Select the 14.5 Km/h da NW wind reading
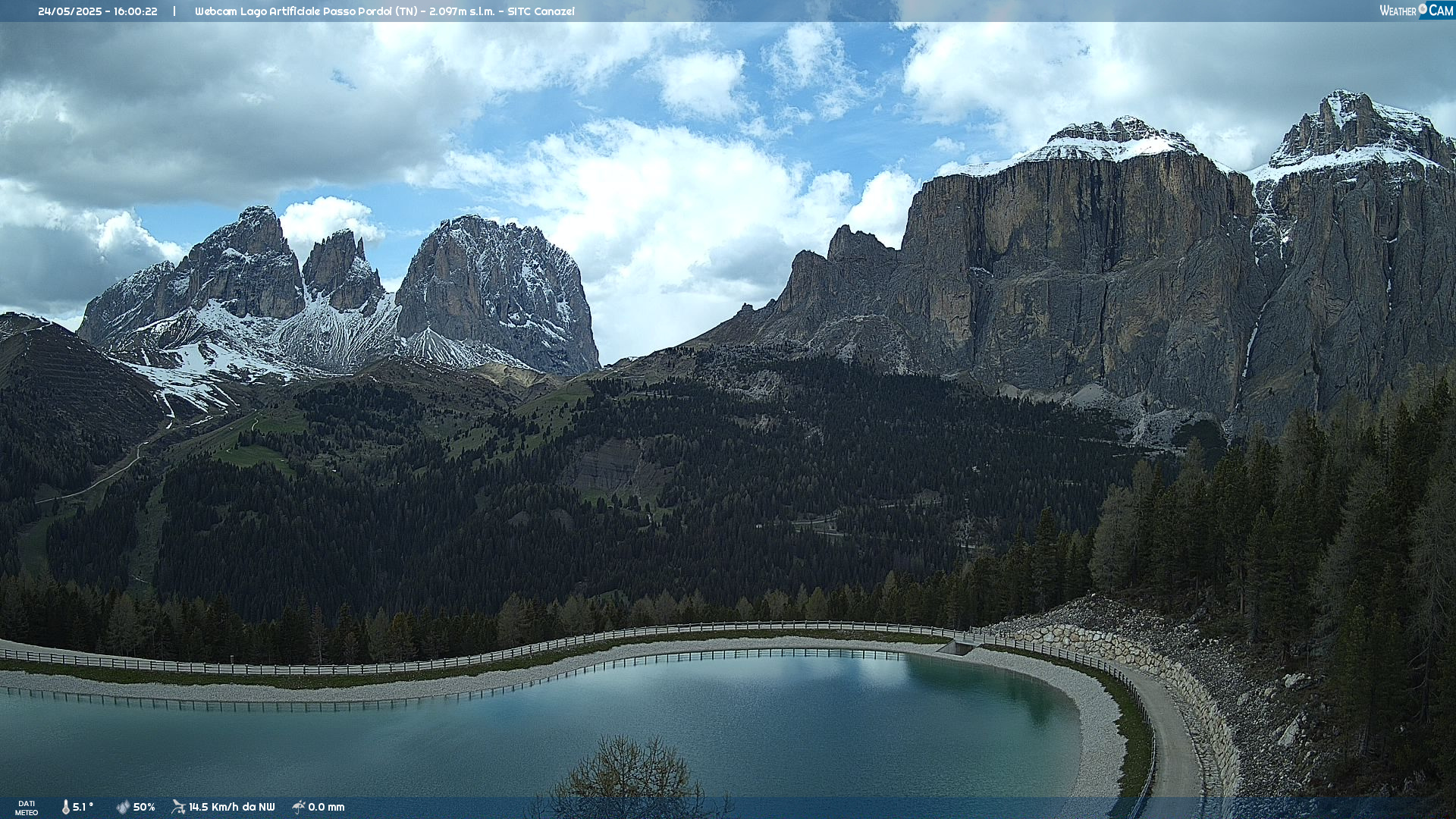Viewport: 1456px width, 819px height. [232, 807]
